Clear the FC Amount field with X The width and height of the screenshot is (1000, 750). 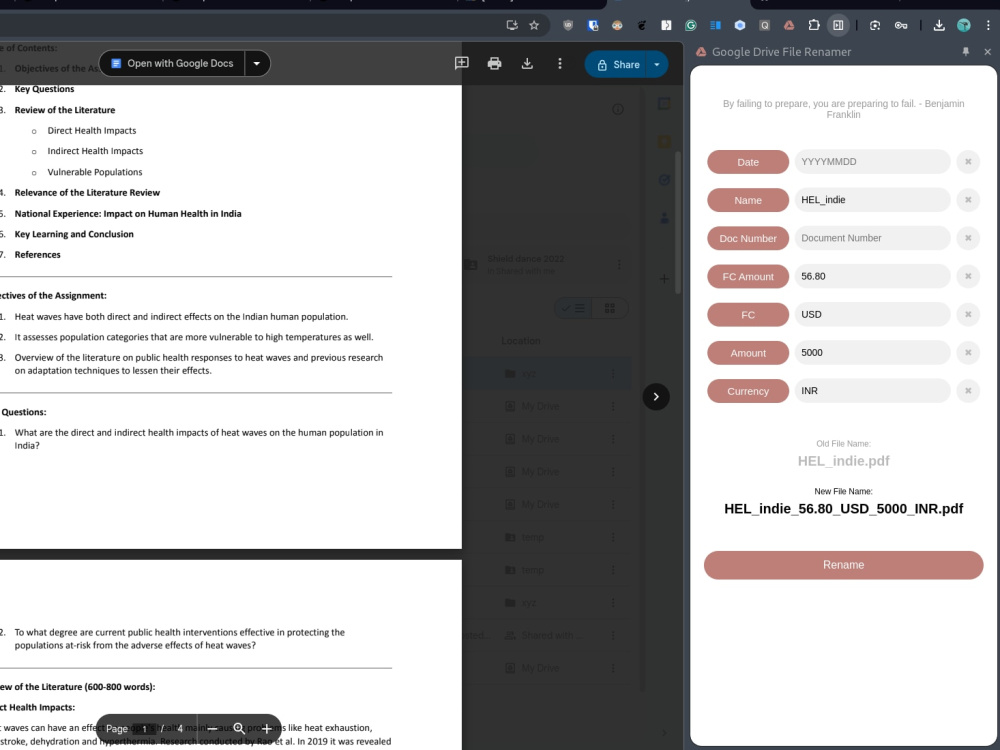968,276
